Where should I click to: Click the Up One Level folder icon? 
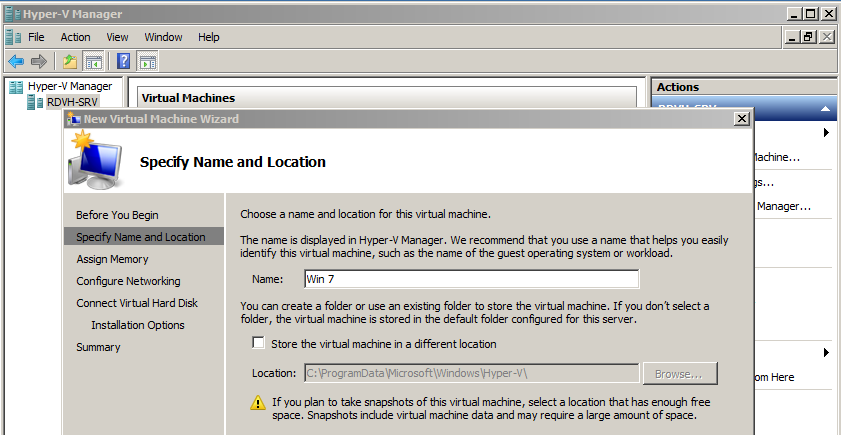[70, 61]
